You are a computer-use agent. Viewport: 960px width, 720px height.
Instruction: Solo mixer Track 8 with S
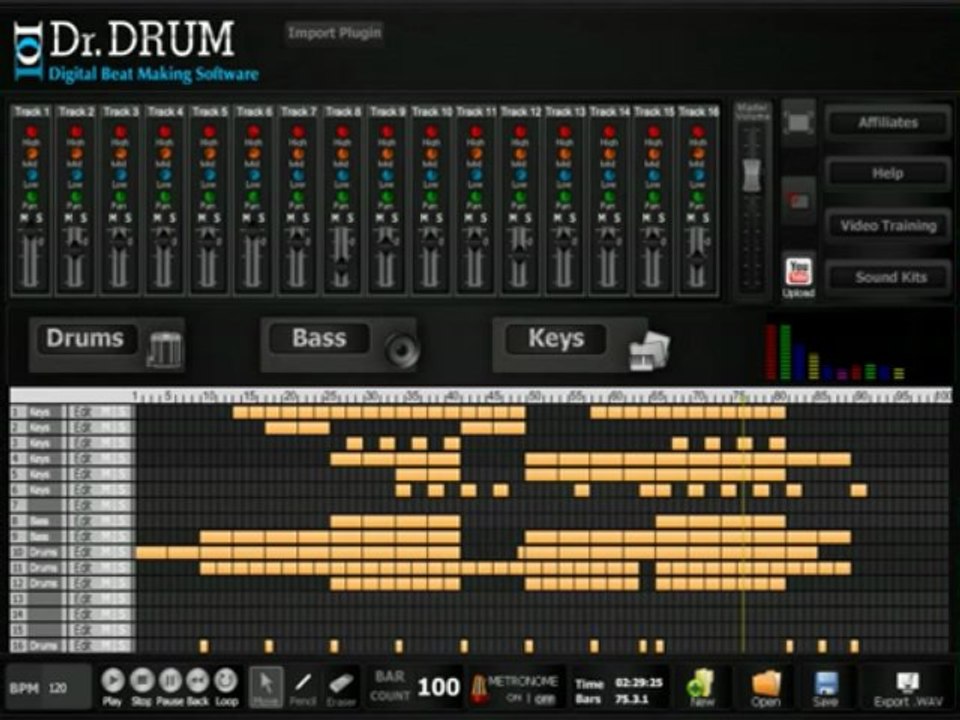tap(350, 218)
